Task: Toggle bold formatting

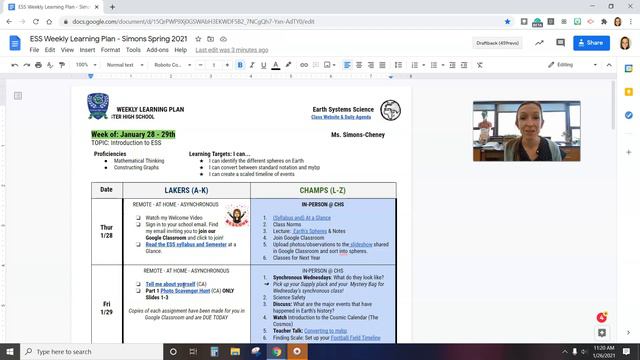Action: coord(240,65)
